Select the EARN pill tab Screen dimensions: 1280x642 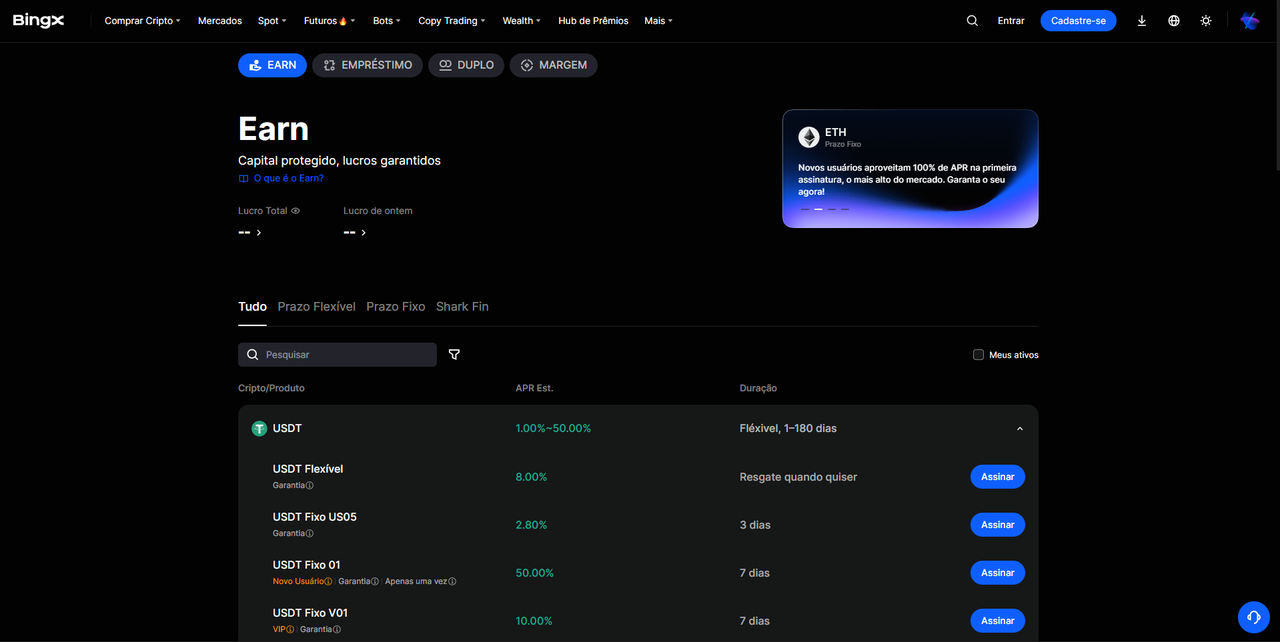pos(272,65)
